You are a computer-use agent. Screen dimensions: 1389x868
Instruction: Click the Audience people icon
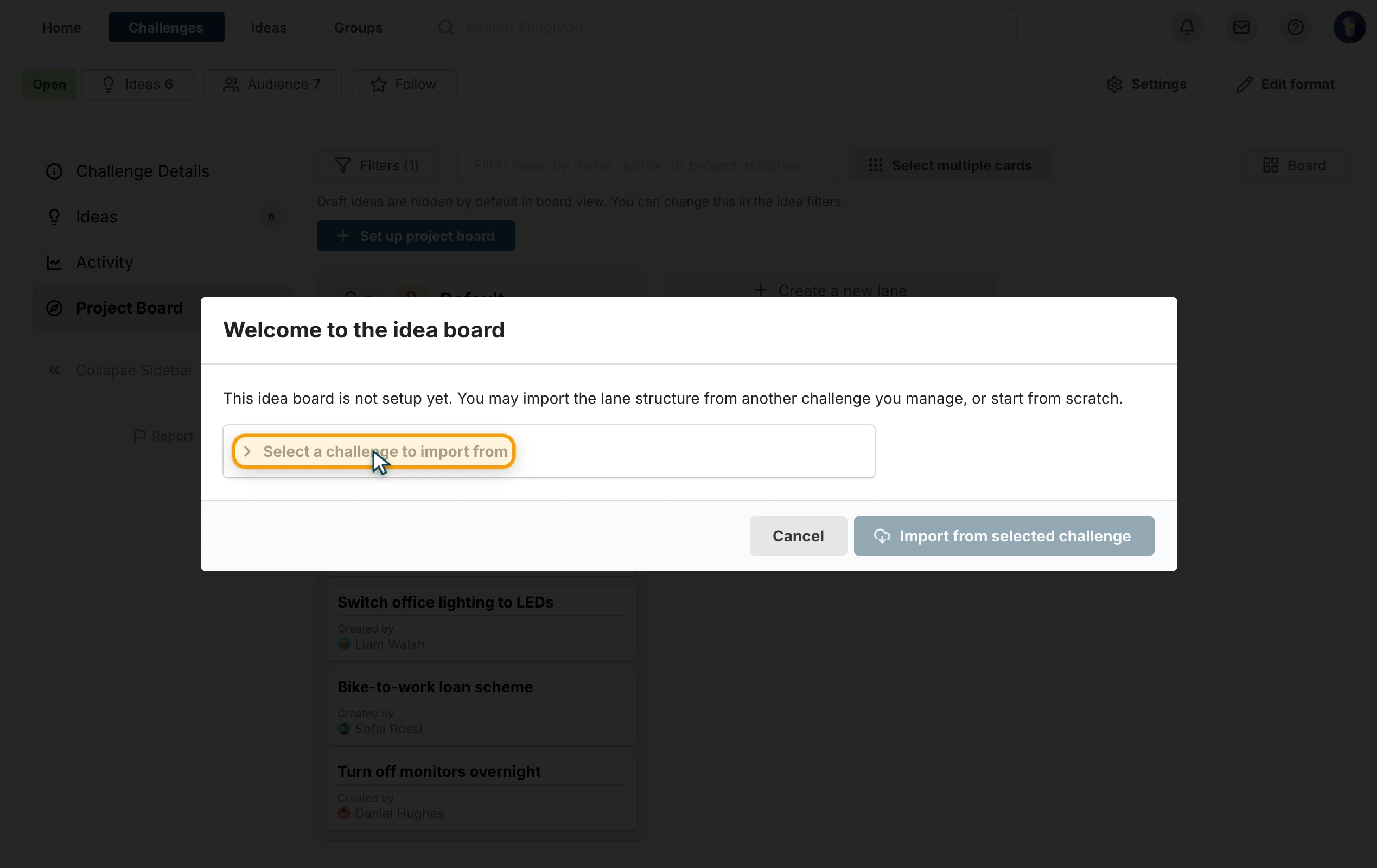click(x=231, y=85)
